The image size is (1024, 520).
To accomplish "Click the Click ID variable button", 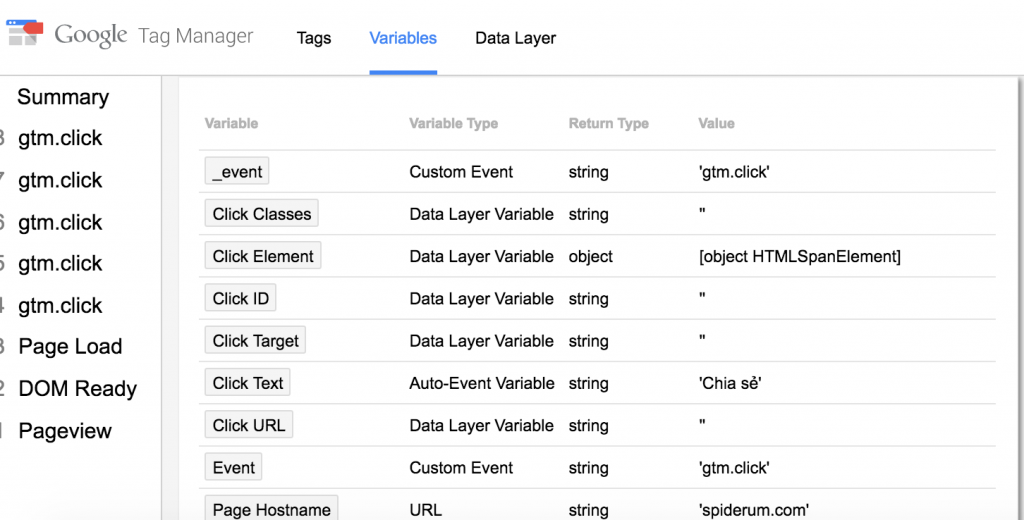I will (x=240, y=299).
